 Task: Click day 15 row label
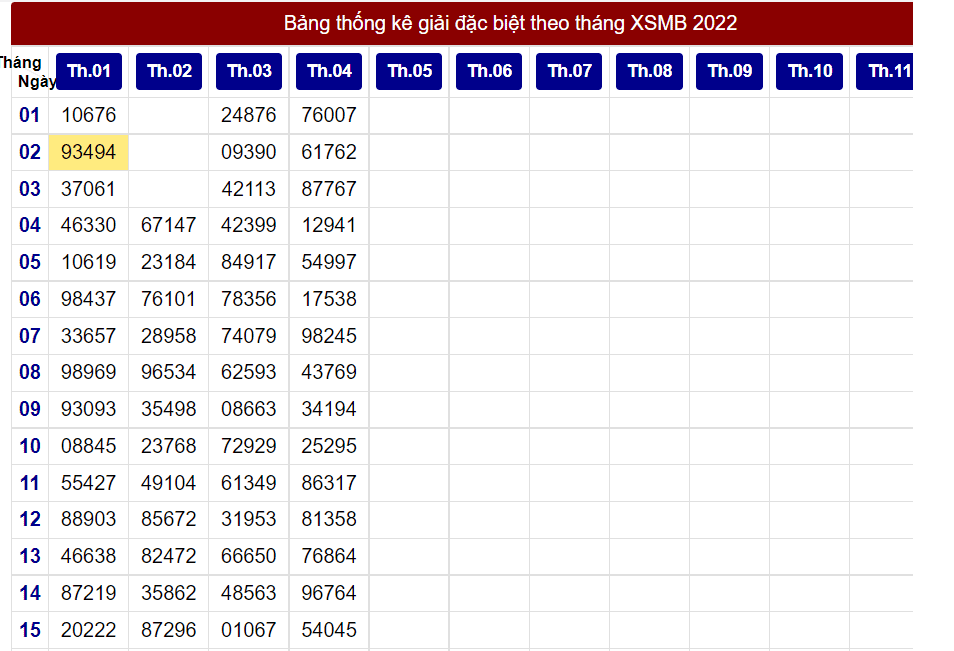[30, 630]
